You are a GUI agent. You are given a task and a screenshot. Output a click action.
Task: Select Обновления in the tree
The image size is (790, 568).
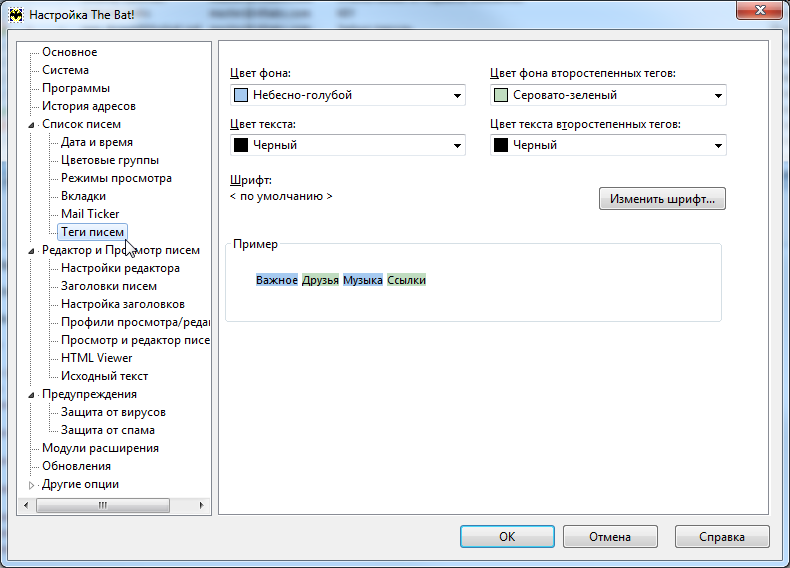77,466
